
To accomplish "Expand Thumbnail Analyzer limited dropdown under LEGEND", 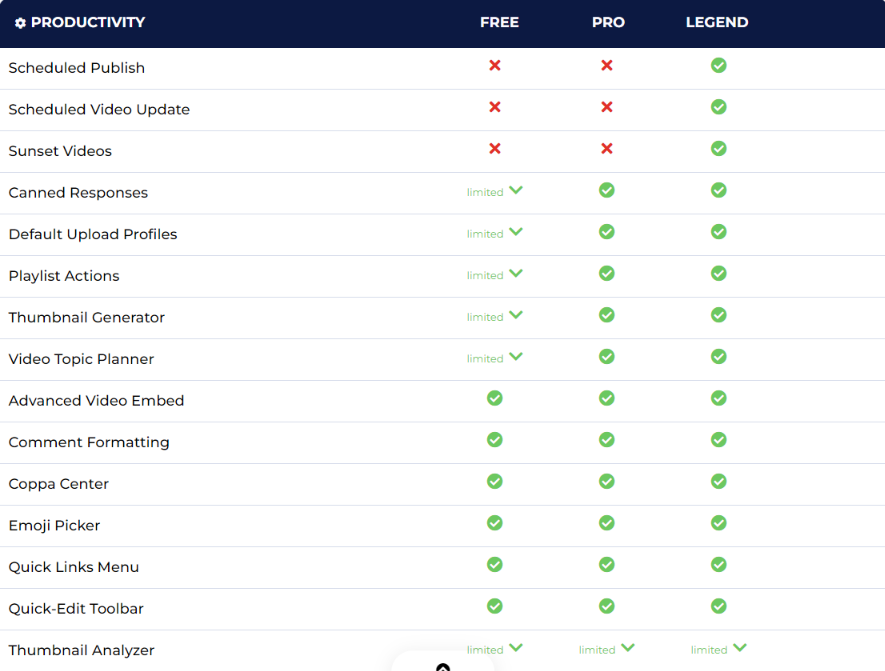I will (x=740, y=648).
